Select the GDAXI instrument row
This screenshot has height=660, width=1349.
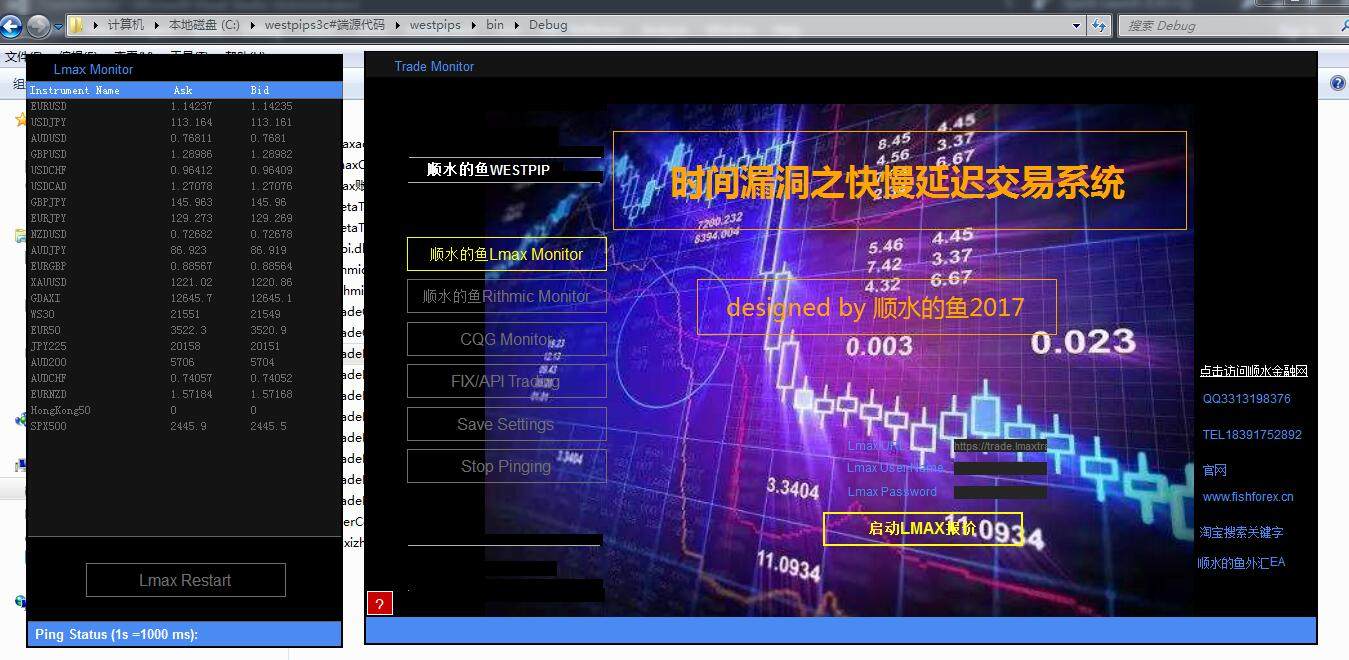(185, 298)
